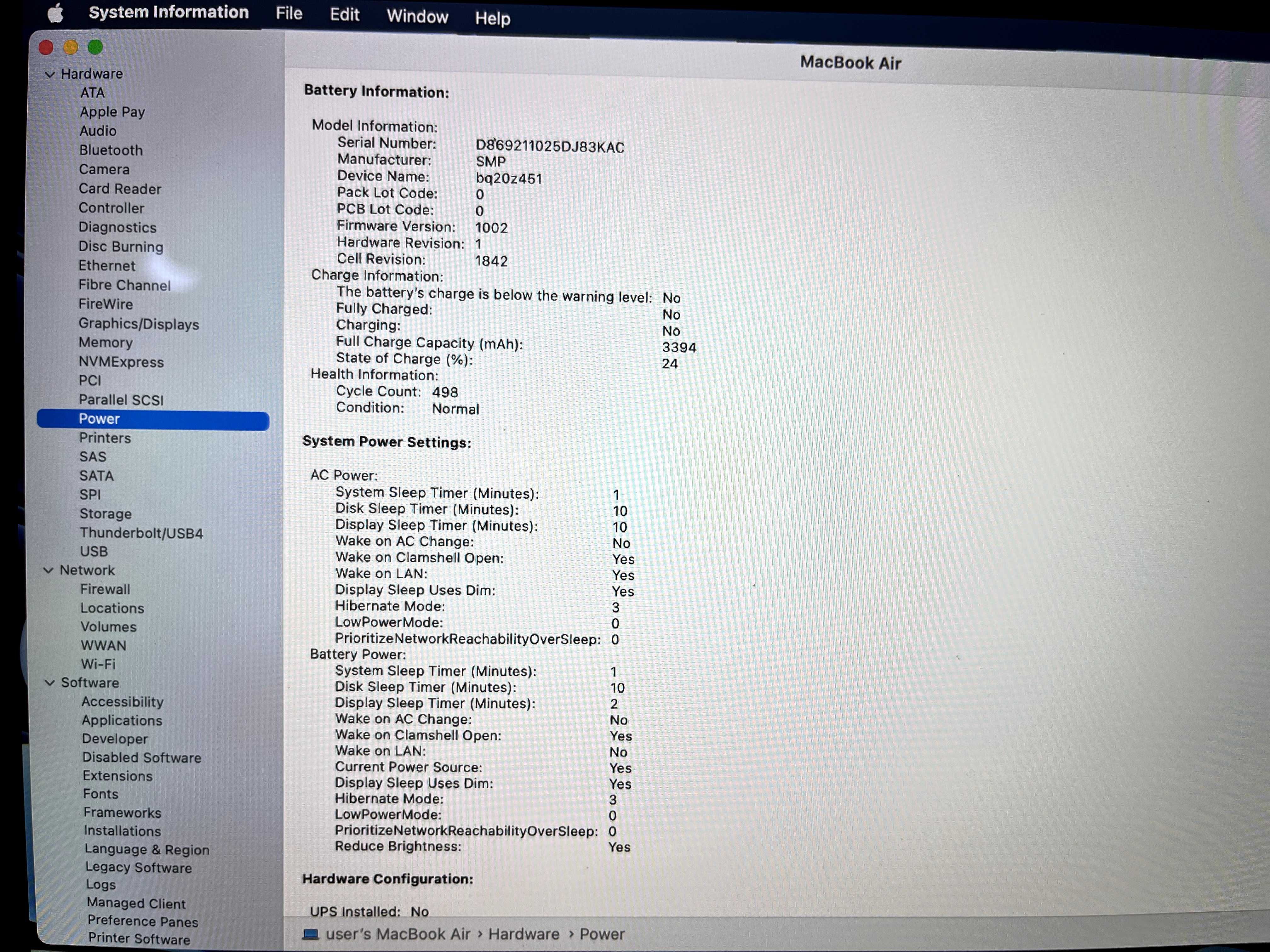Screen dimensions: 1270x952
Task: Select Applications under Software
Action: coord(122,720)
